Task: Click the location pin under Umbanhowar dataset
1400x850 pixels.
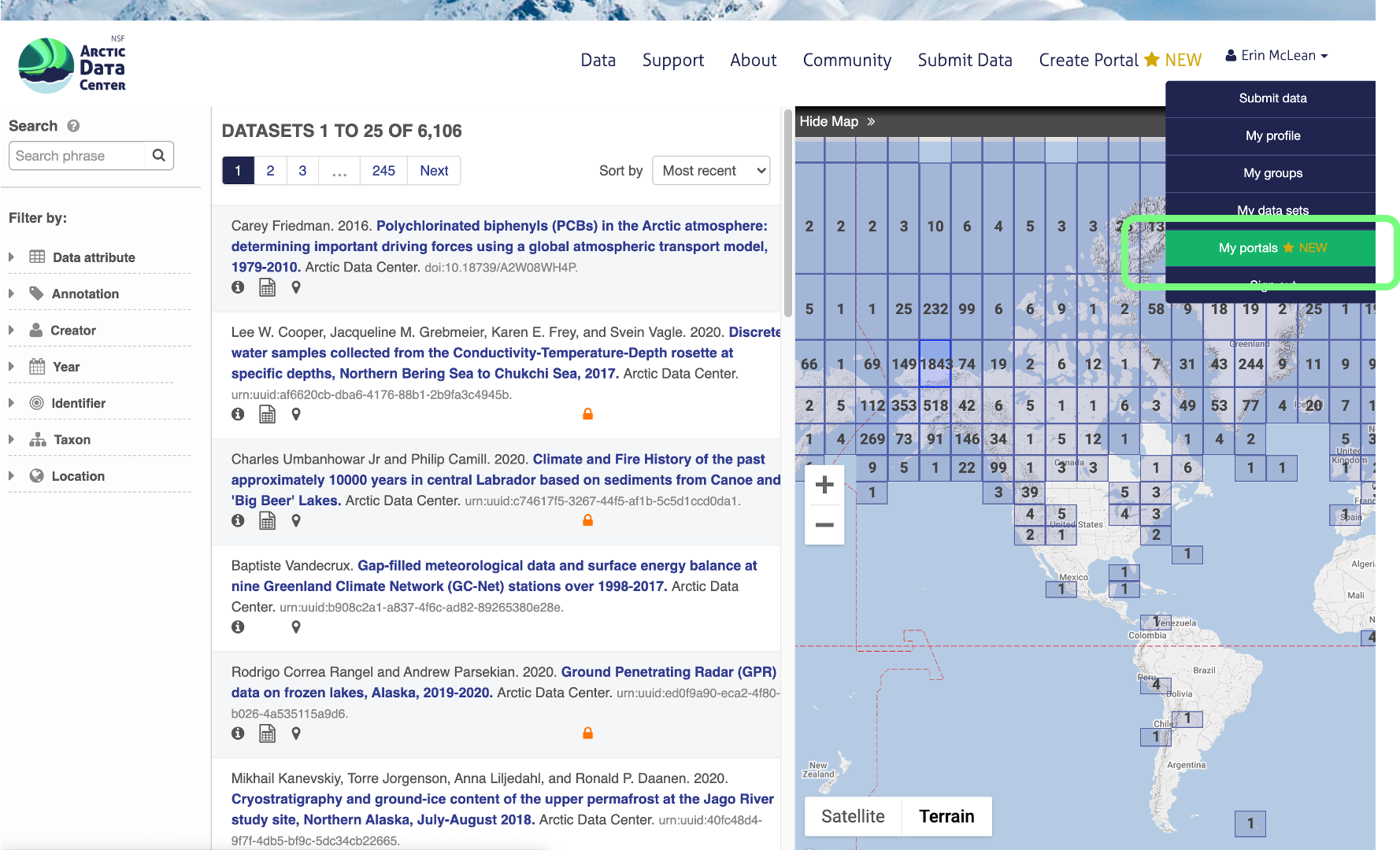Action: click(x=296, y=520)
